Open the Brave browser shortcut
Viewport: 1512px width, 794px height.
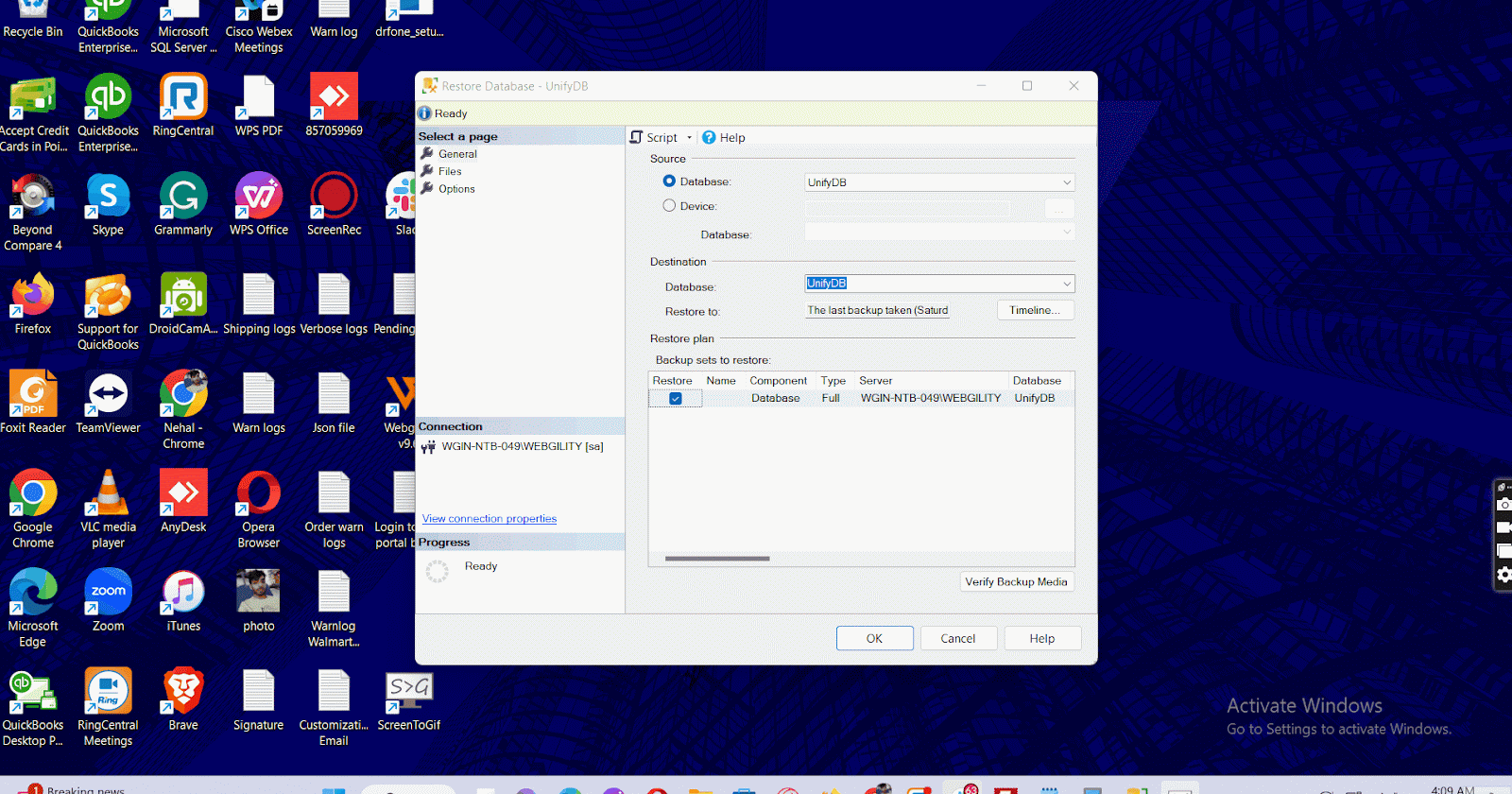(x=183, y=701)
